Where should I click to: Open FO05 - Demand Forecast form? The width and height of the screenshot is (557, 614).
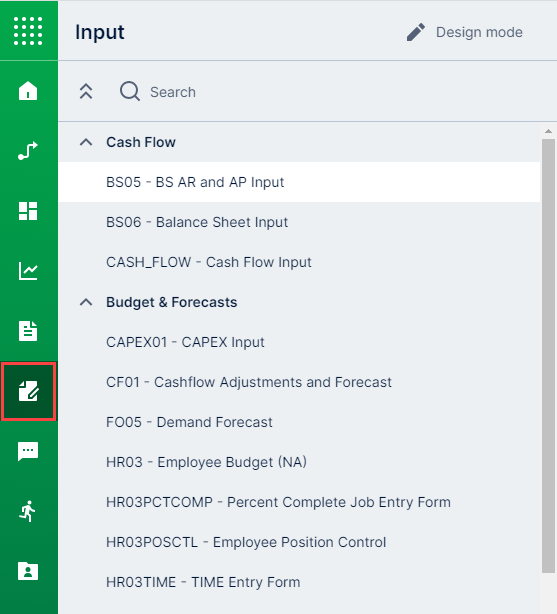click(x=299, y=422)
